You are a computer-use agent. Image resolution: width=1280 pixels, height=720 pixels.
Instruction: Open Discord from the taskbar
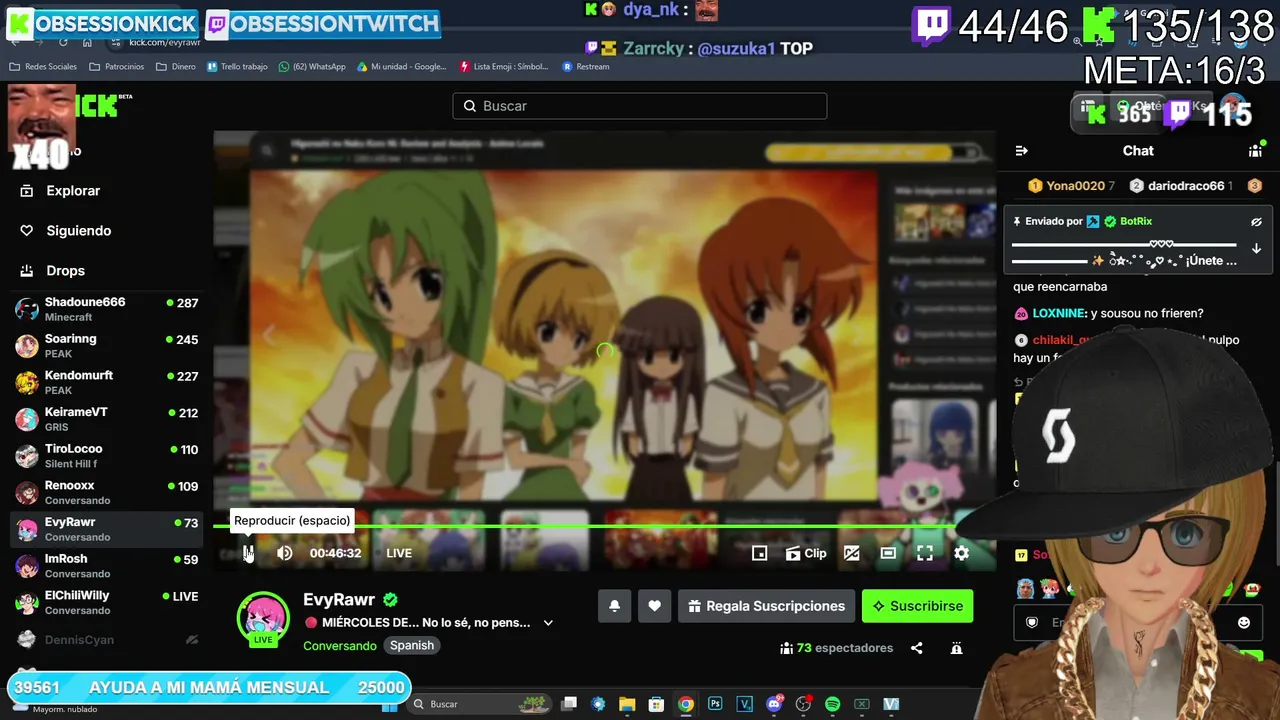tap(774, 704)
